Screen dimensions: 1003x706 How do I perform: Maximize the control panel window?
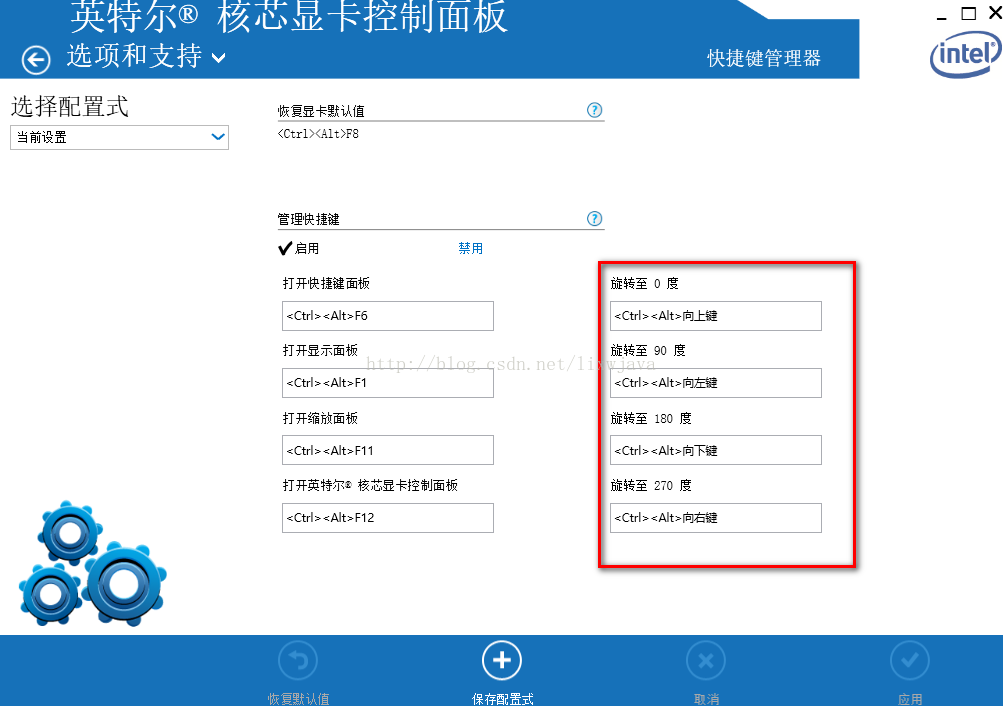point(969,13)
